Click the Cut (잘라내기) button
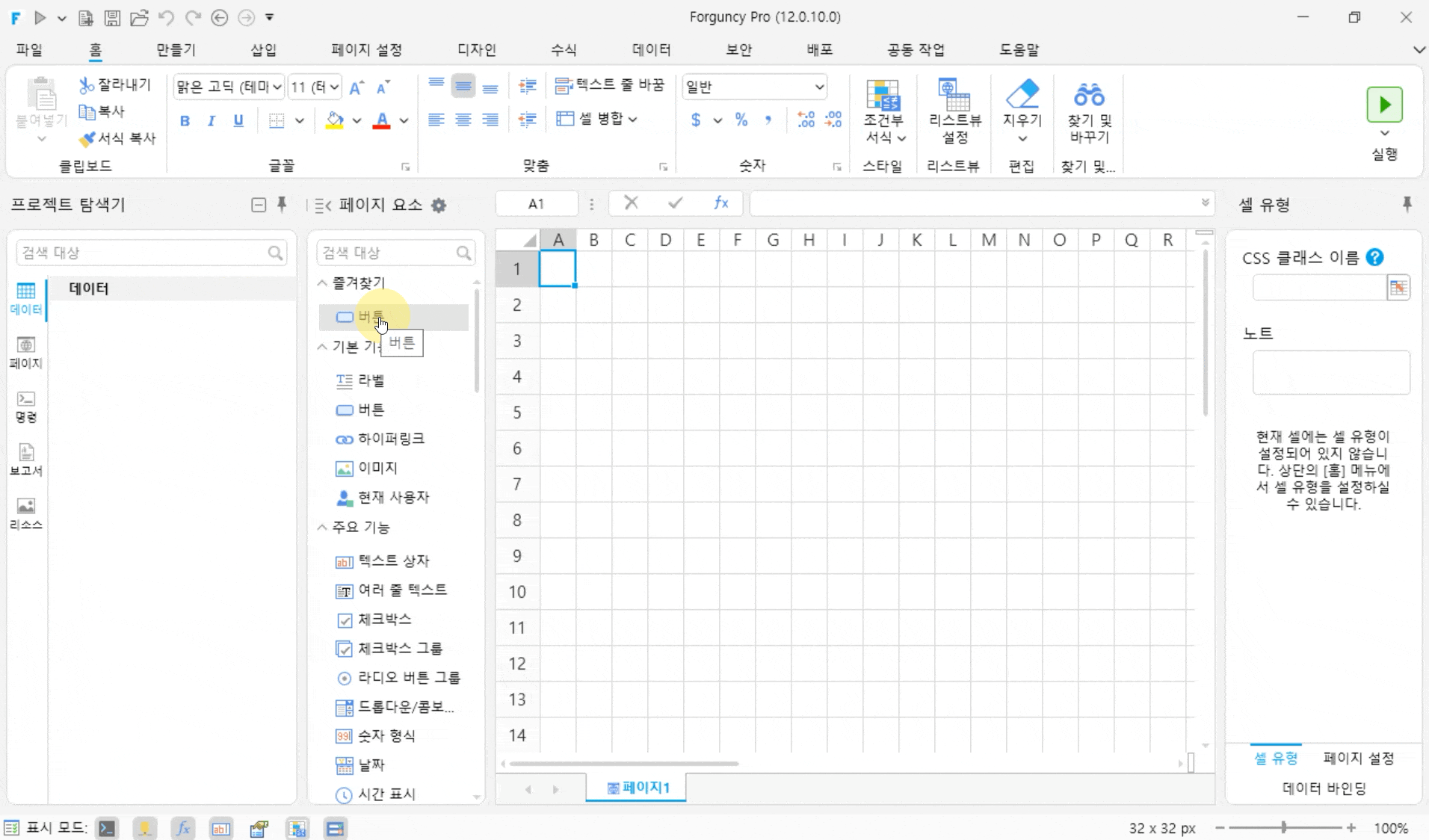Image resolution: width=1429 pixels, height=840 pixels. click(x=115, y=85)
